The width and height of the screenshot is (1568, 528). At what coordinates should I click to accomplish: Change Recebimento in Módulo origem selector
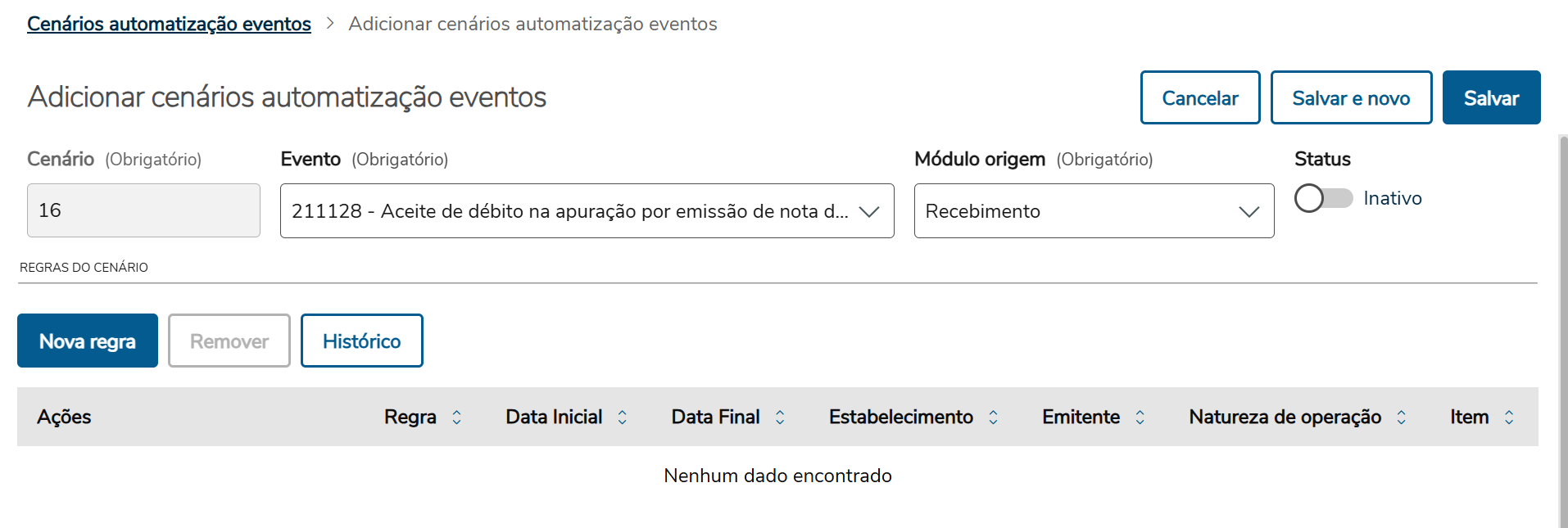pyautogui.click(x=1094, y=211)
